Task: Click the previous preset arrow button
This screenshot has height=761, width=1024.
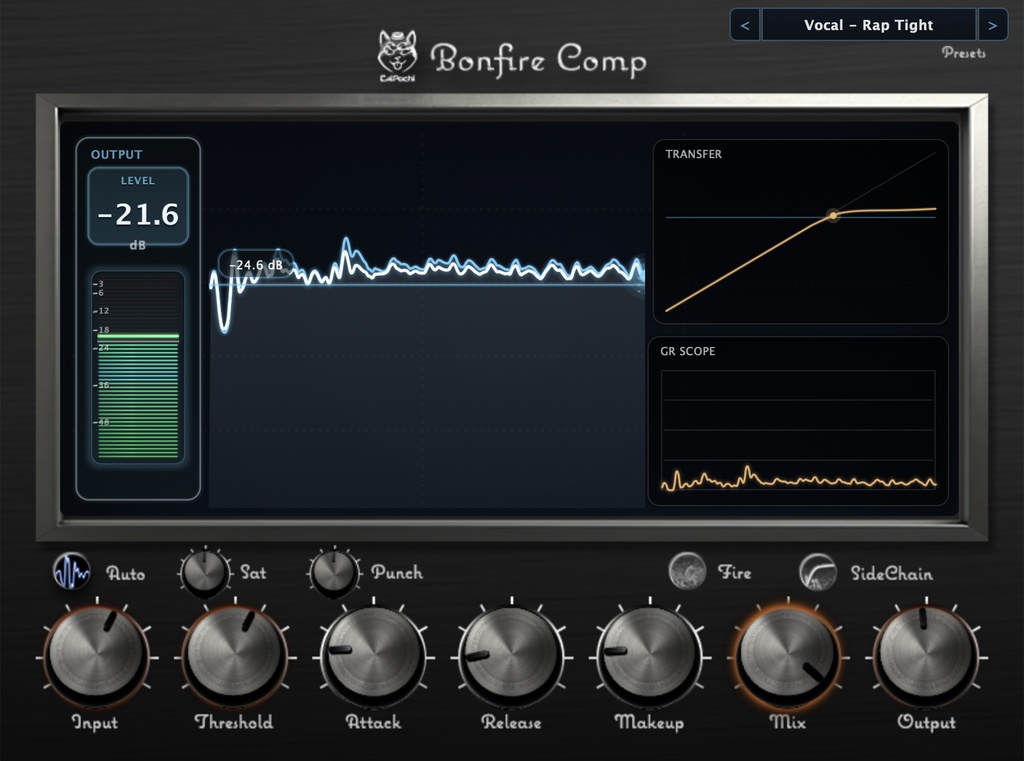Action: click(x=743, y=24)
